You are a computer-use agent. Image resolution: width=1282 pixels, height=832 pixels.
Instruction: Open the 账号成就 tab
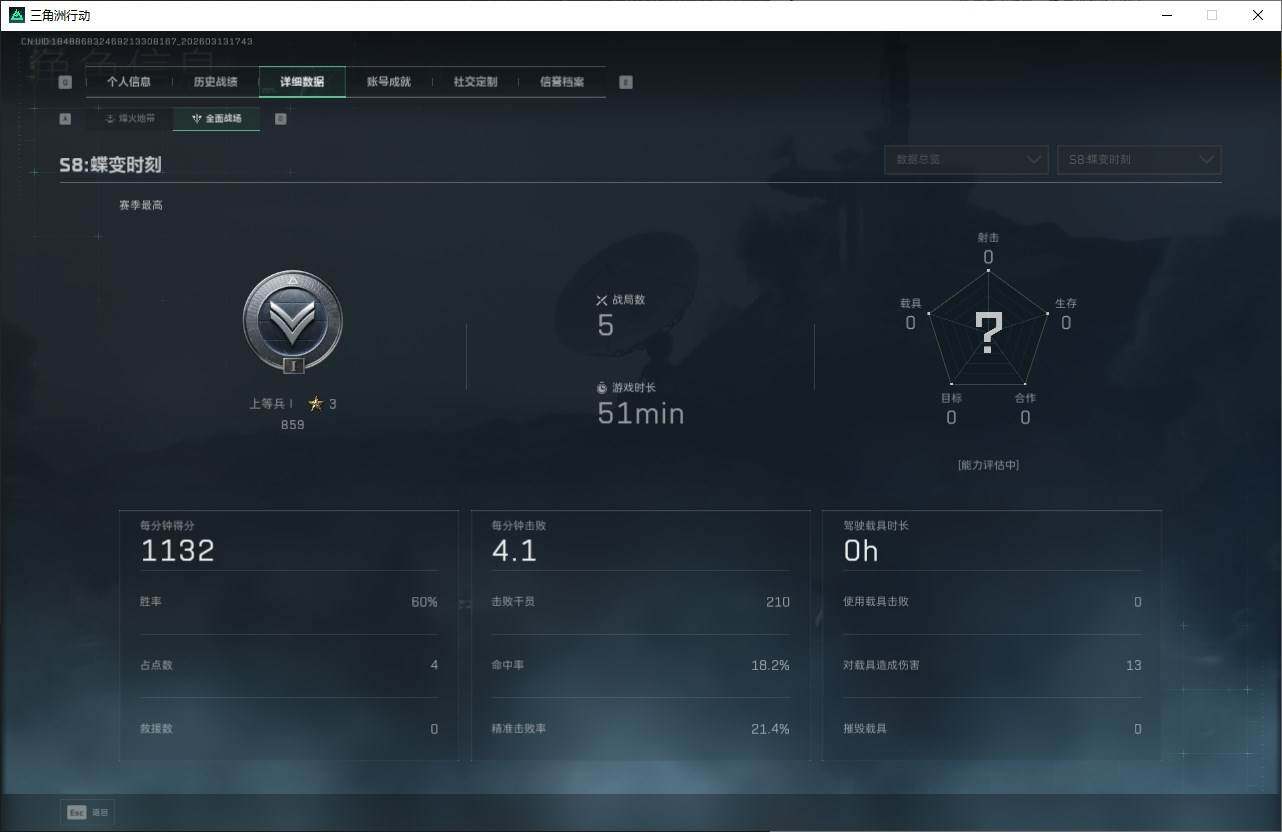click(389, 82)
